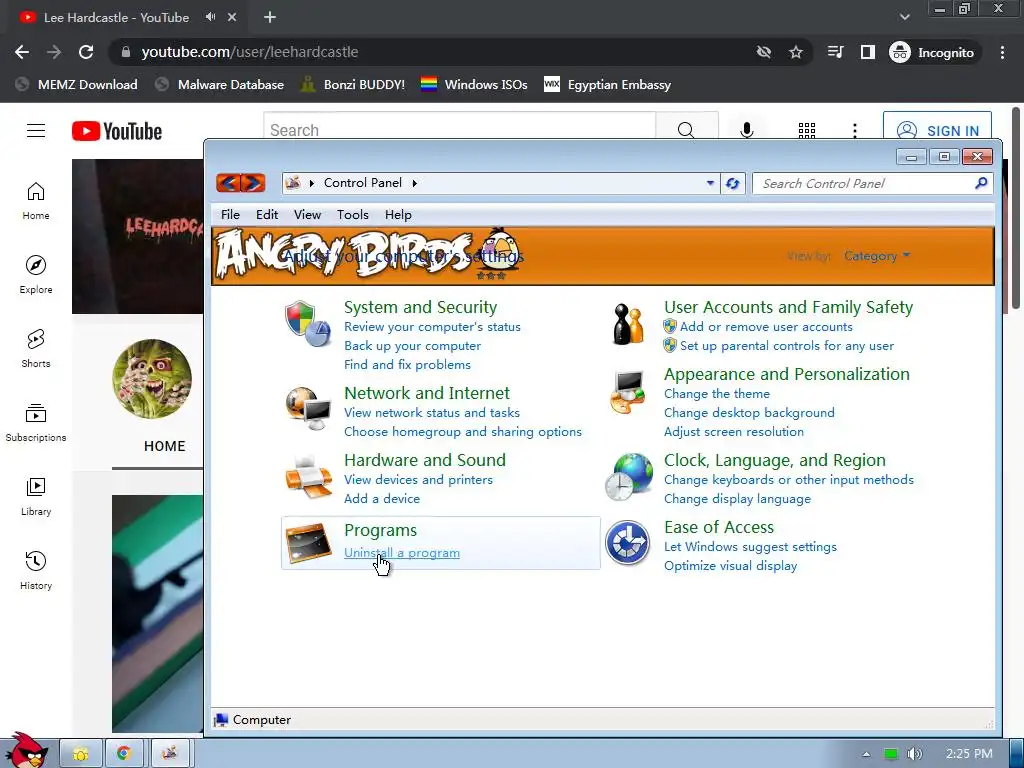Open Chrome from the taskbar
The width and height of the screenshot is (1024, 768).
[124, 753]
